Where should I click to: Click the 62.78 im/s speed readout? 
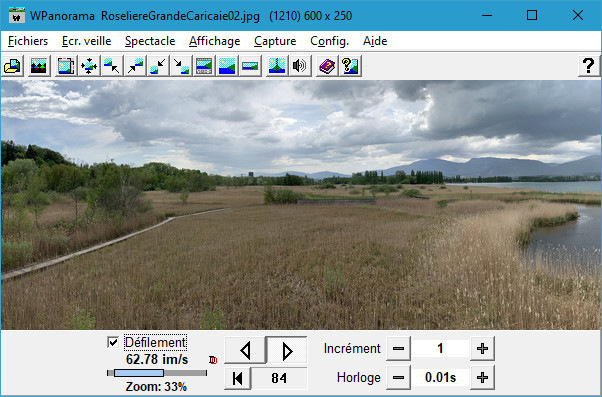157,360
